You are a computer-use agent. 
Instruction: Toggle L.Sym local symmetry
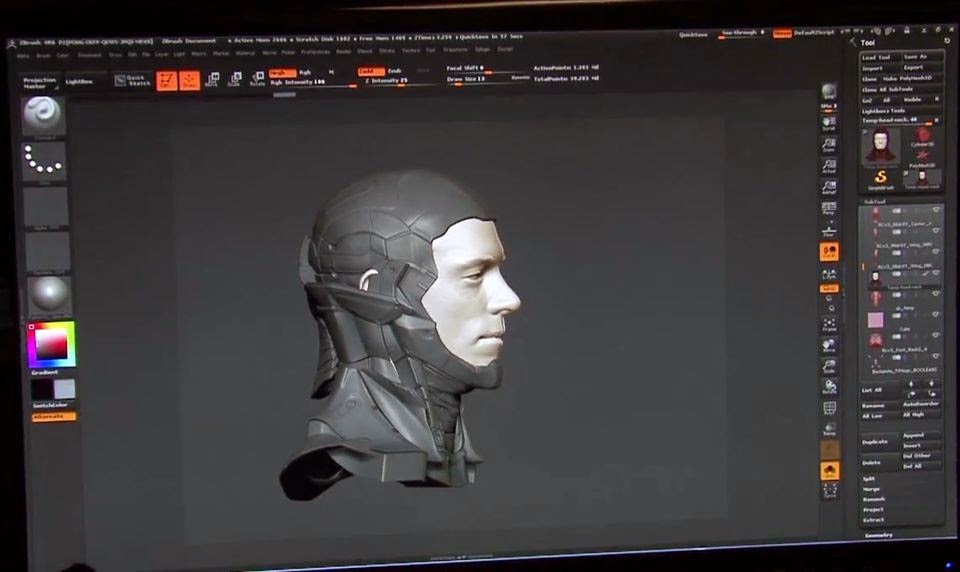tap(829, 274)
